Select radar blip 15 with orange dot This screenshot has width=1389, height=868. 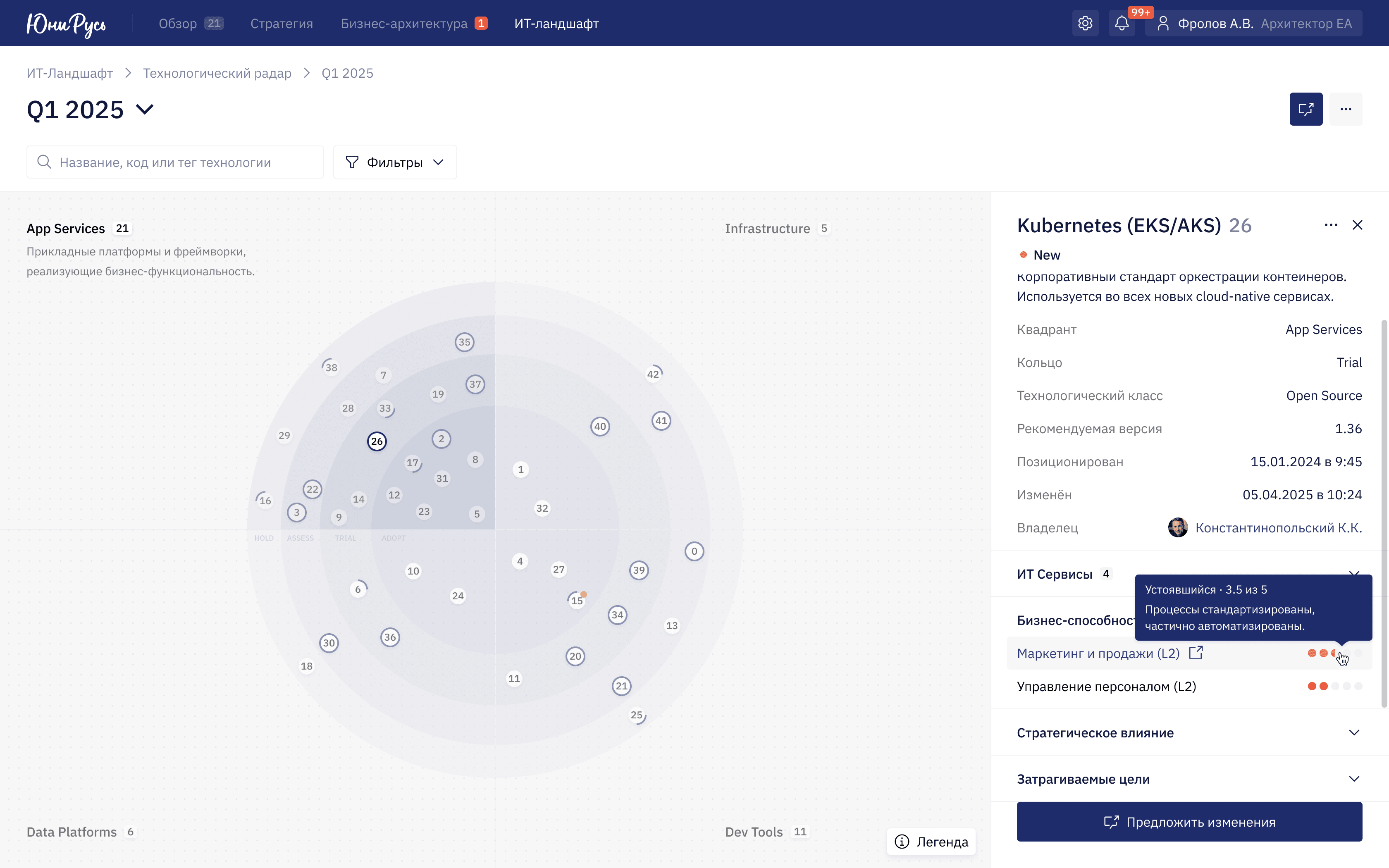tap(577, 600)
